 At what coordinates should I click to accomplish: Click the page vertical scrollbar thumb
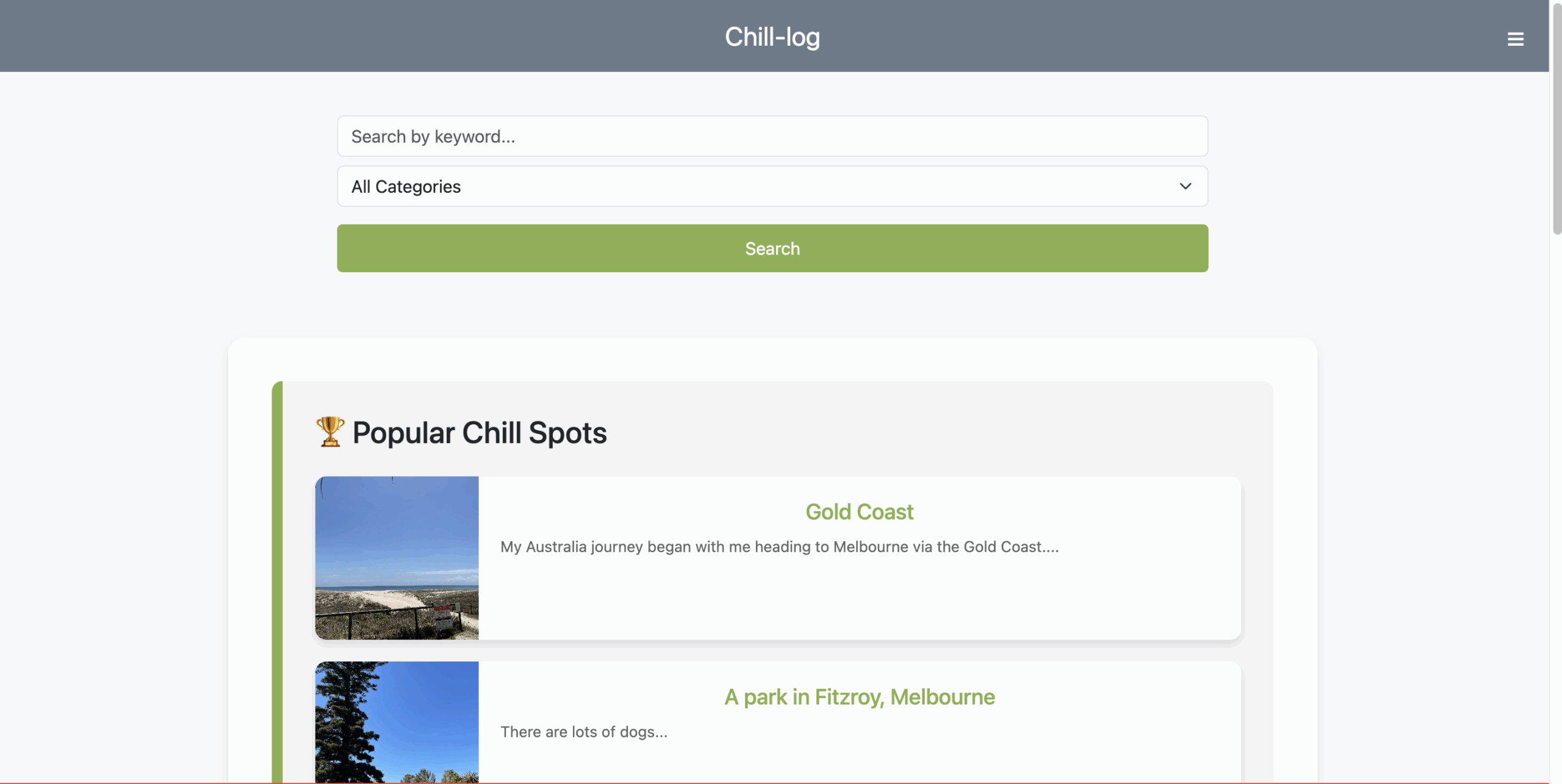coord(1557,122)
